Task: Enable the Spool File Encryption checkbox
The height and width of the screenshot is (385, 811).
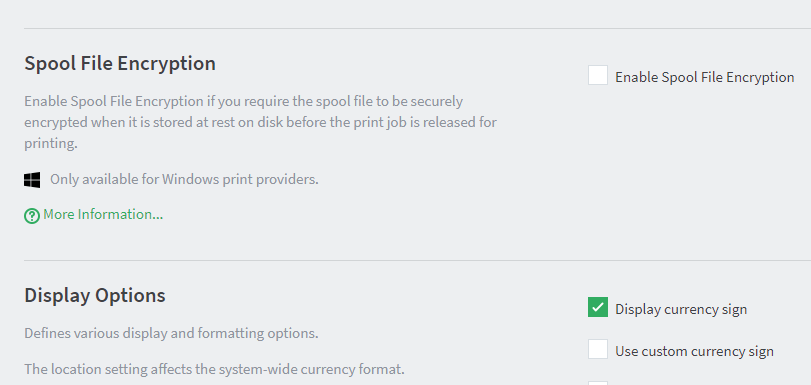Action: pos(598,75)
